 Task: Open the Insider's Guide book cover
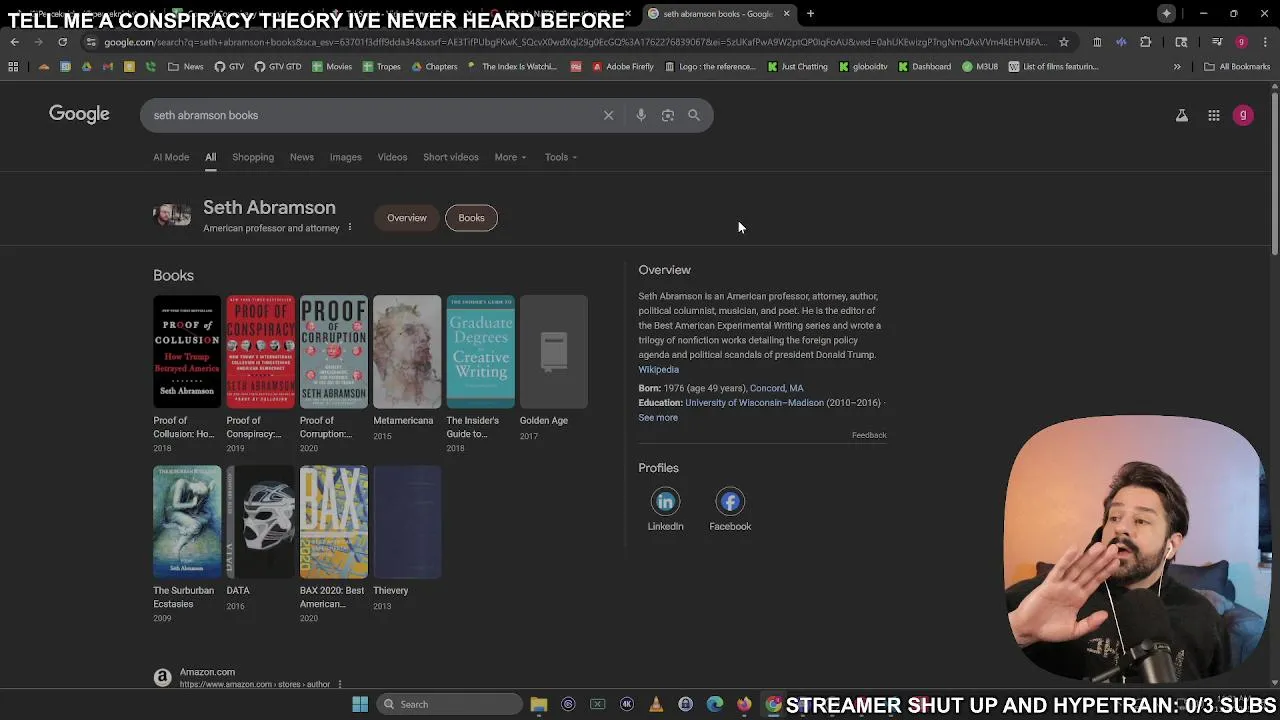[480, 352]
